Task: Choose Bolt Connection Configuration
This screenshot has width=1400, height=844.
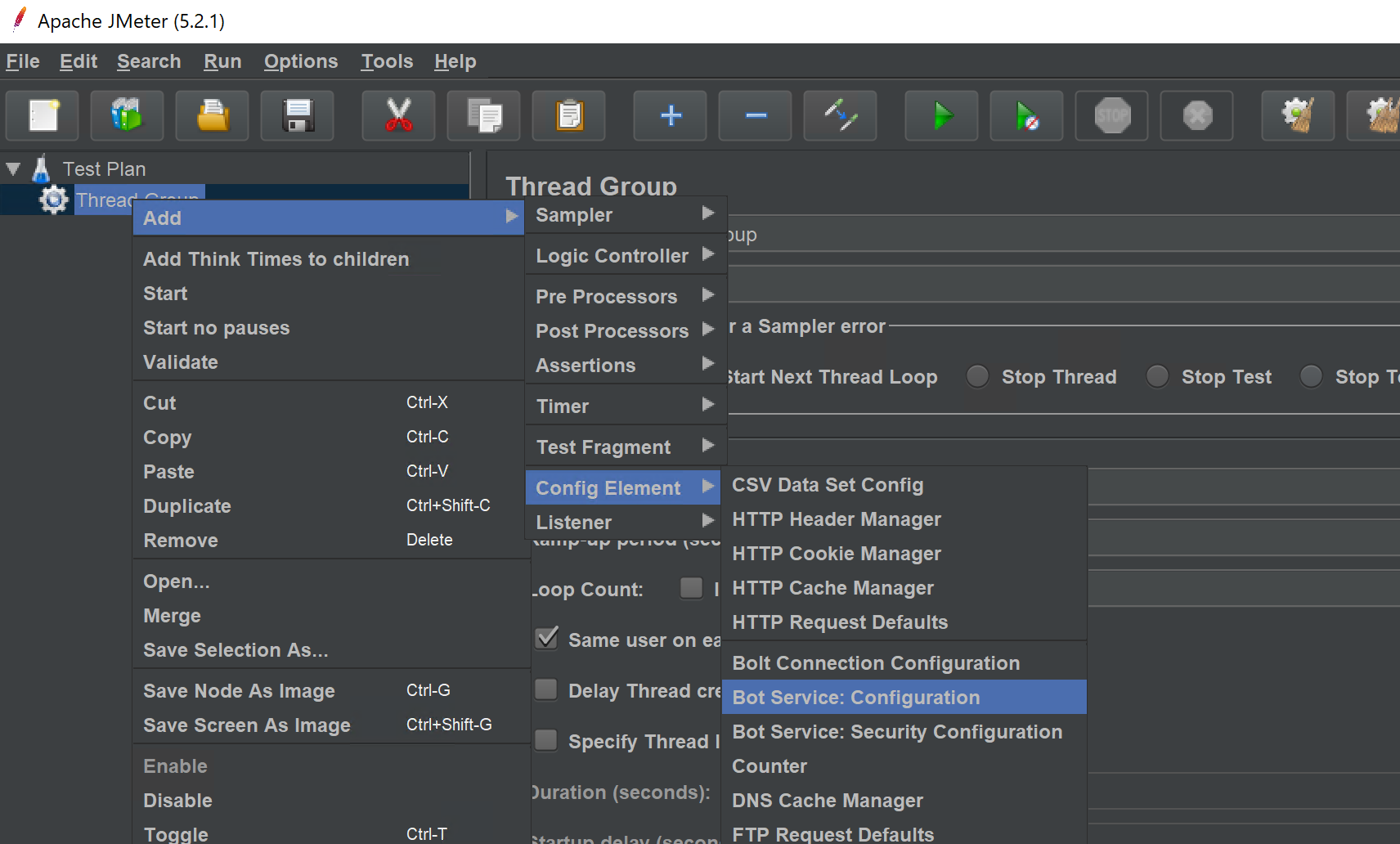Action: 904,662
